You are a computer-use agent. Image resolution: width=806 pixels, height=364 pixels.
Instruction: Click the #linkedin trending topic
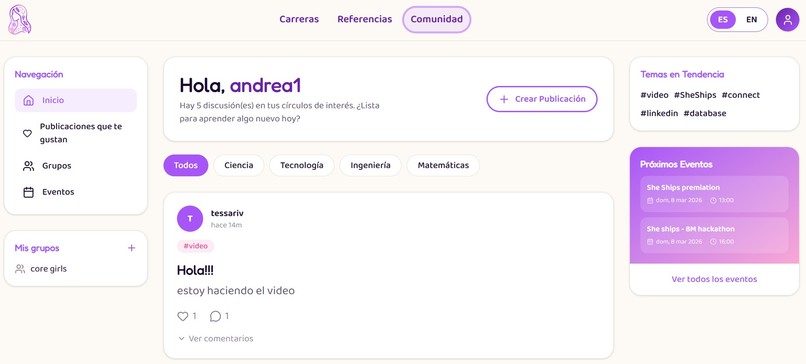[659, 114]
